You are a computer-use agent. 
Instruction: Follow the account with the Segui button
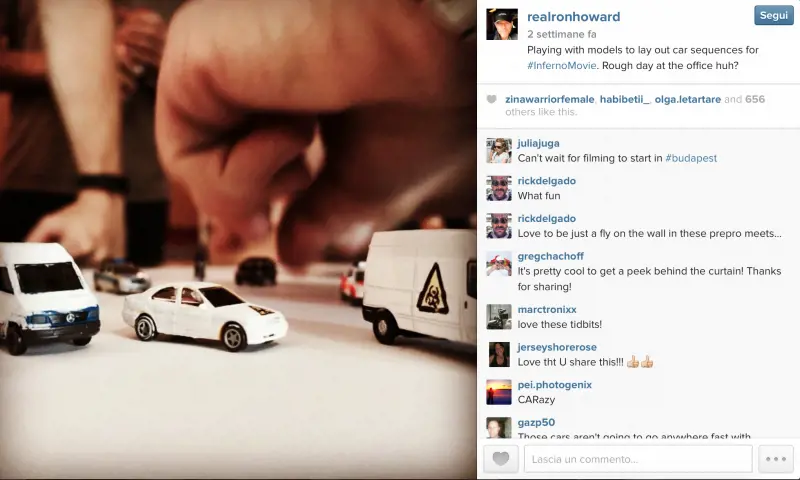[773, 15]
